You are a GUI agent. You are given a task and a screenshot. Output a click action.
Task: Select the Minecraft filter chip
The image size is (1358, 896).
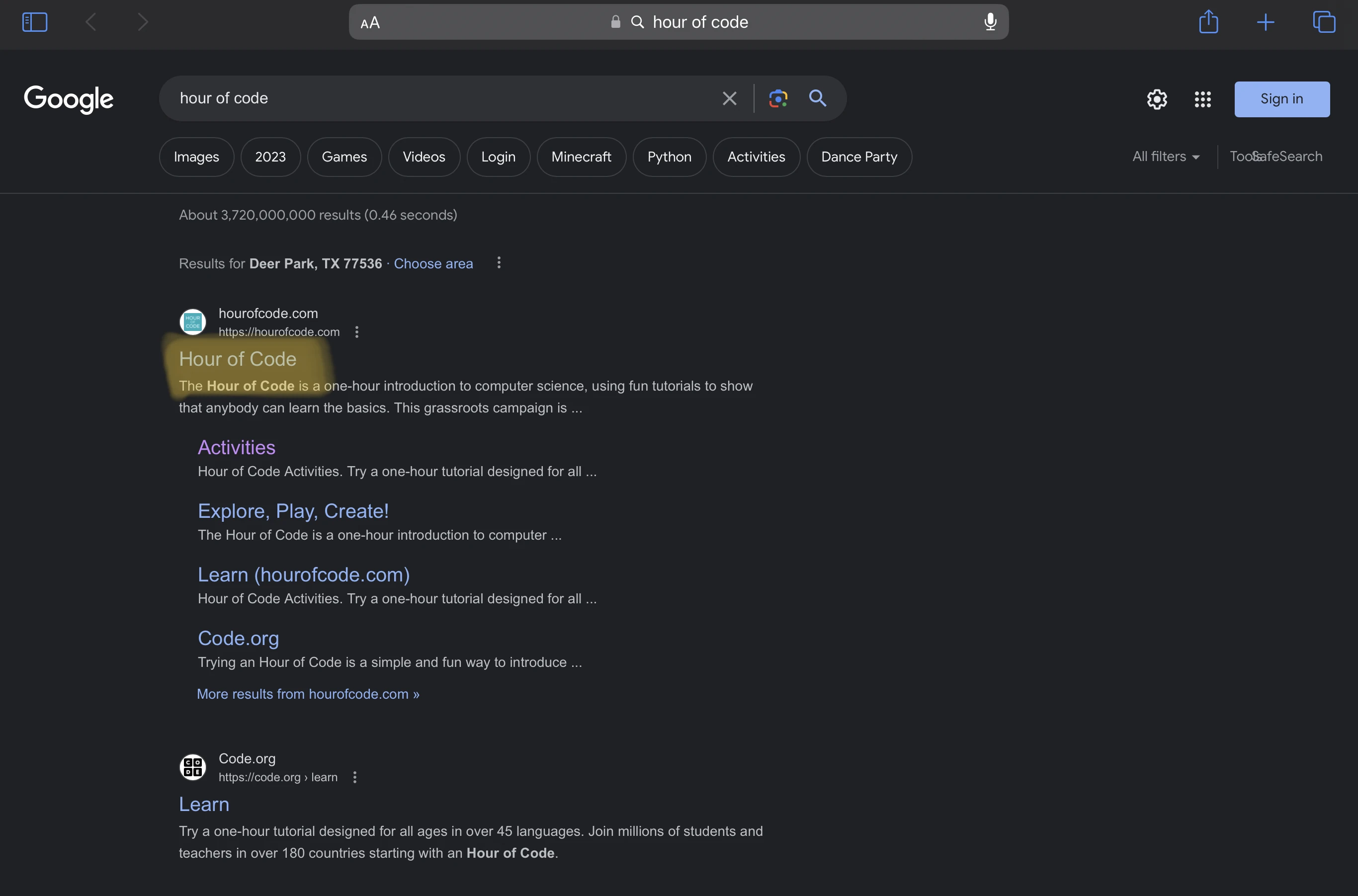point(581,157)
